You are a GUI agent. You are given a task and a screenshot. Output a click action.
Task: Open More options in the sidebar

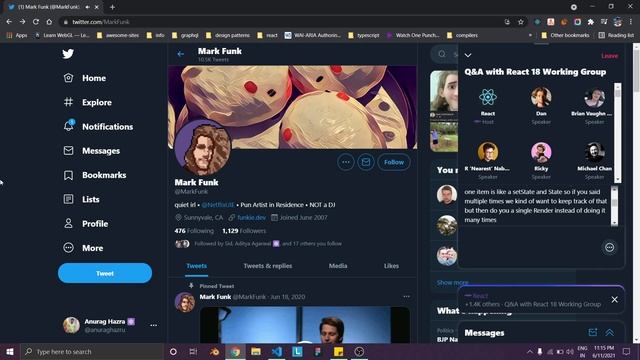tap(83, 248)
